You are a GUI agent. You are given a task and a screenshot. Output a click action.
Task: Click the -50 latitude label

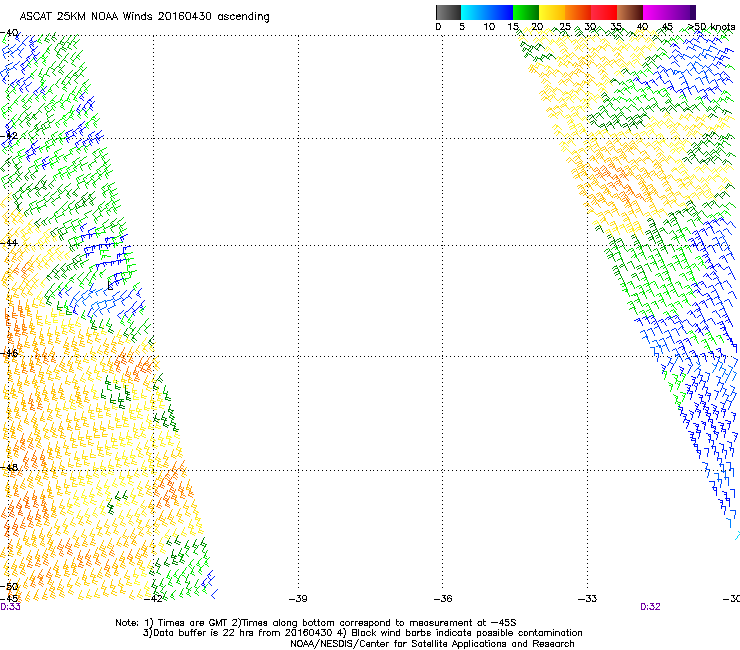click(x=10, y=587)
